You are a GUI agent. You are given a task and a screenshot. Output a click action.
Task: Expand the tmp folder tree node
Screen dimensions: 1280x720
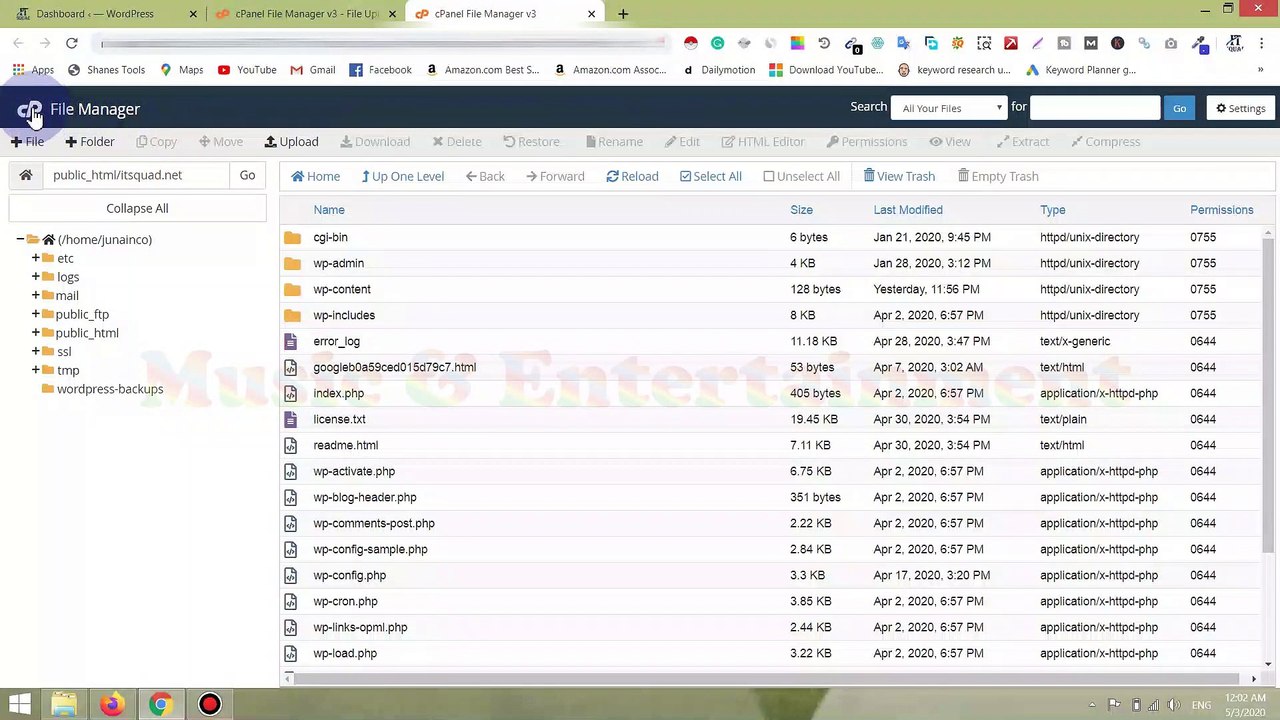coord(36,370)
